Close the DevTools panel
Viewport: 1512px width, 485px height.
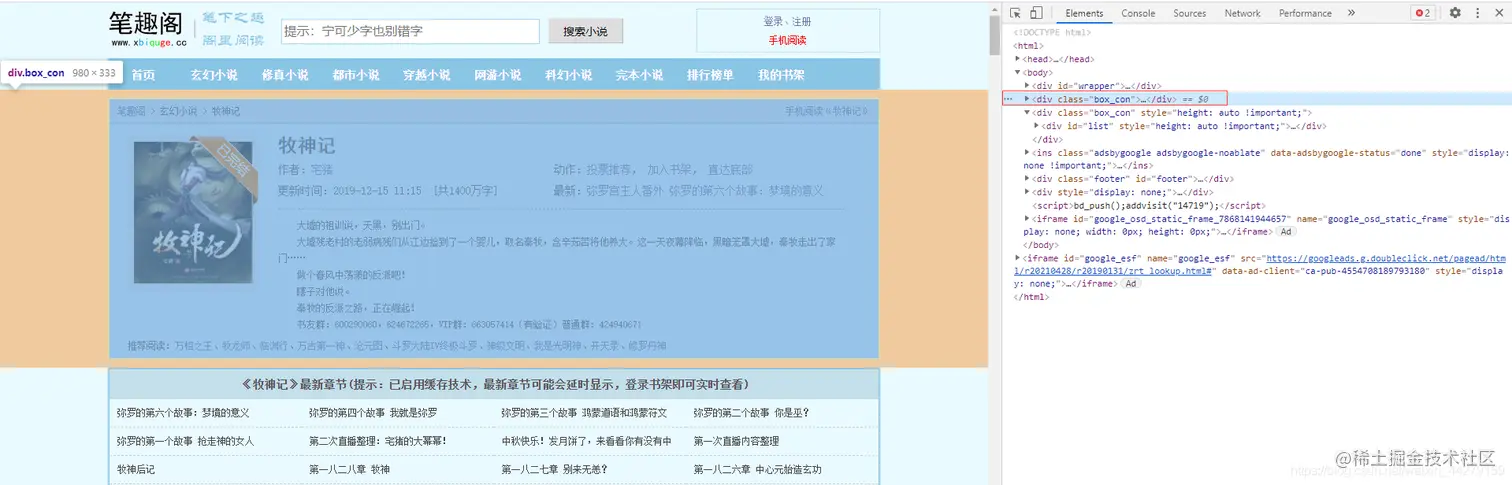click(x=1497, y=13)
